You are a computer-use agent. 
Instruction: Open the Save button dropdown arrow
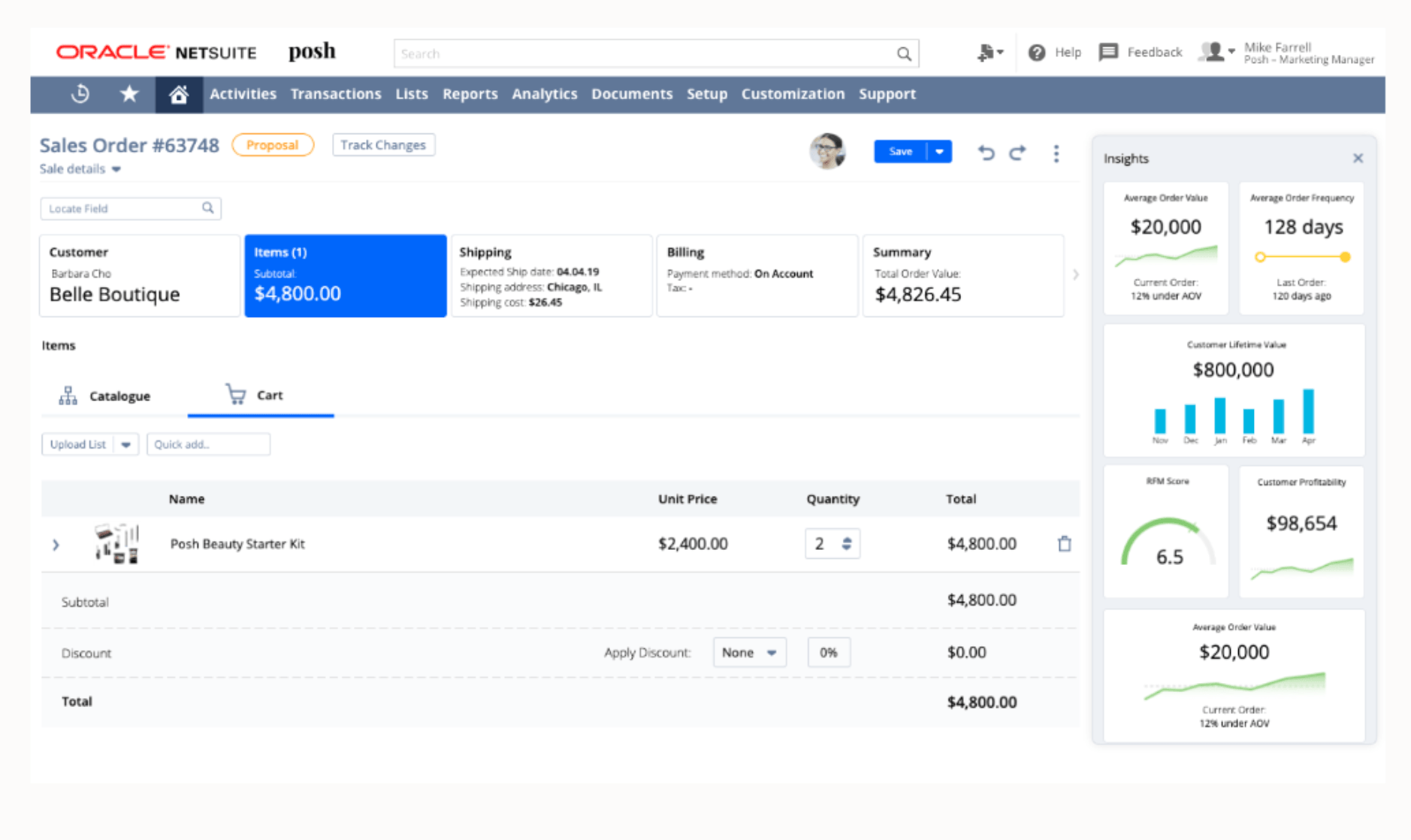click(x=939, y=152)
